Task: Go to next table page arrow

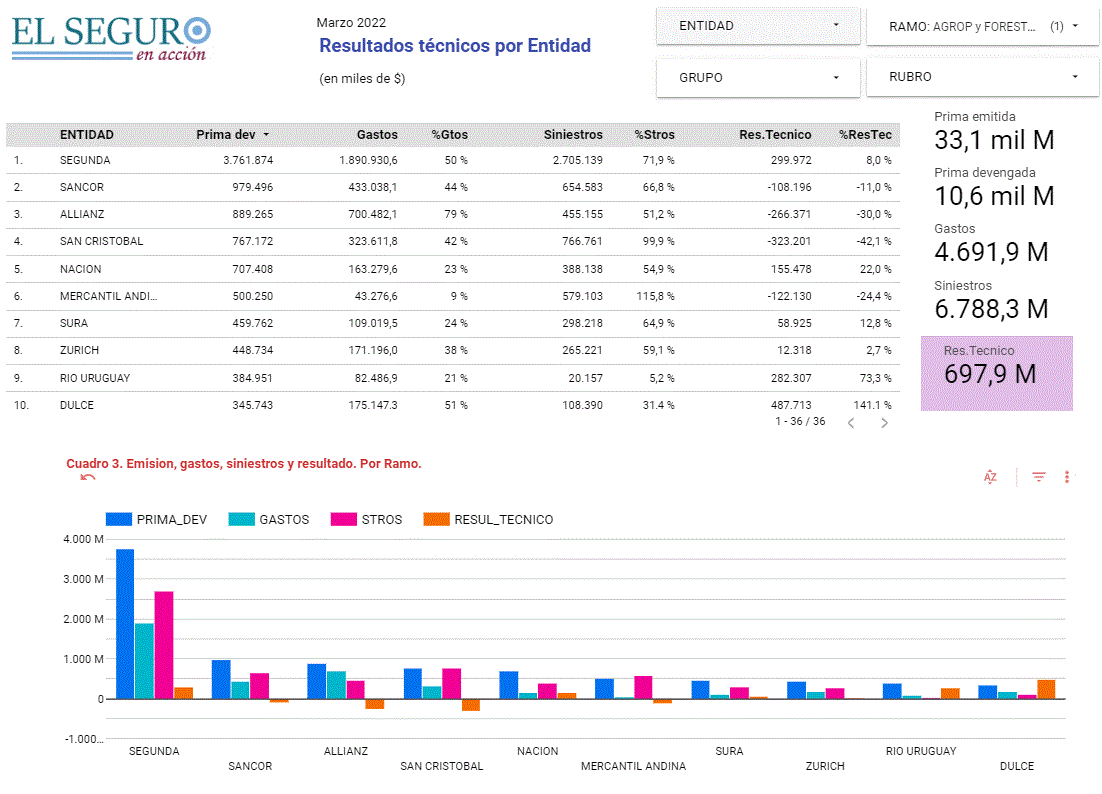Action: coord(884,423)
